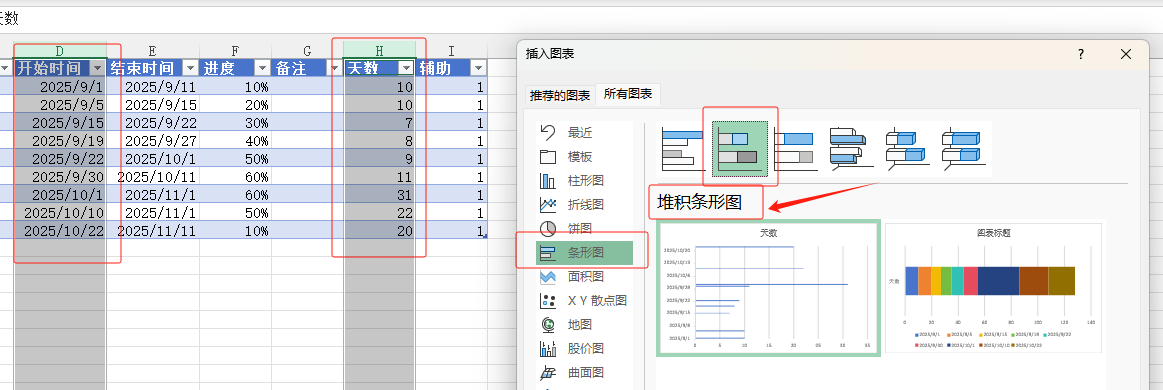Select the 条形图 bar chart category
The width and height of the screenshot is (1163, 390).
pos(584,252)
